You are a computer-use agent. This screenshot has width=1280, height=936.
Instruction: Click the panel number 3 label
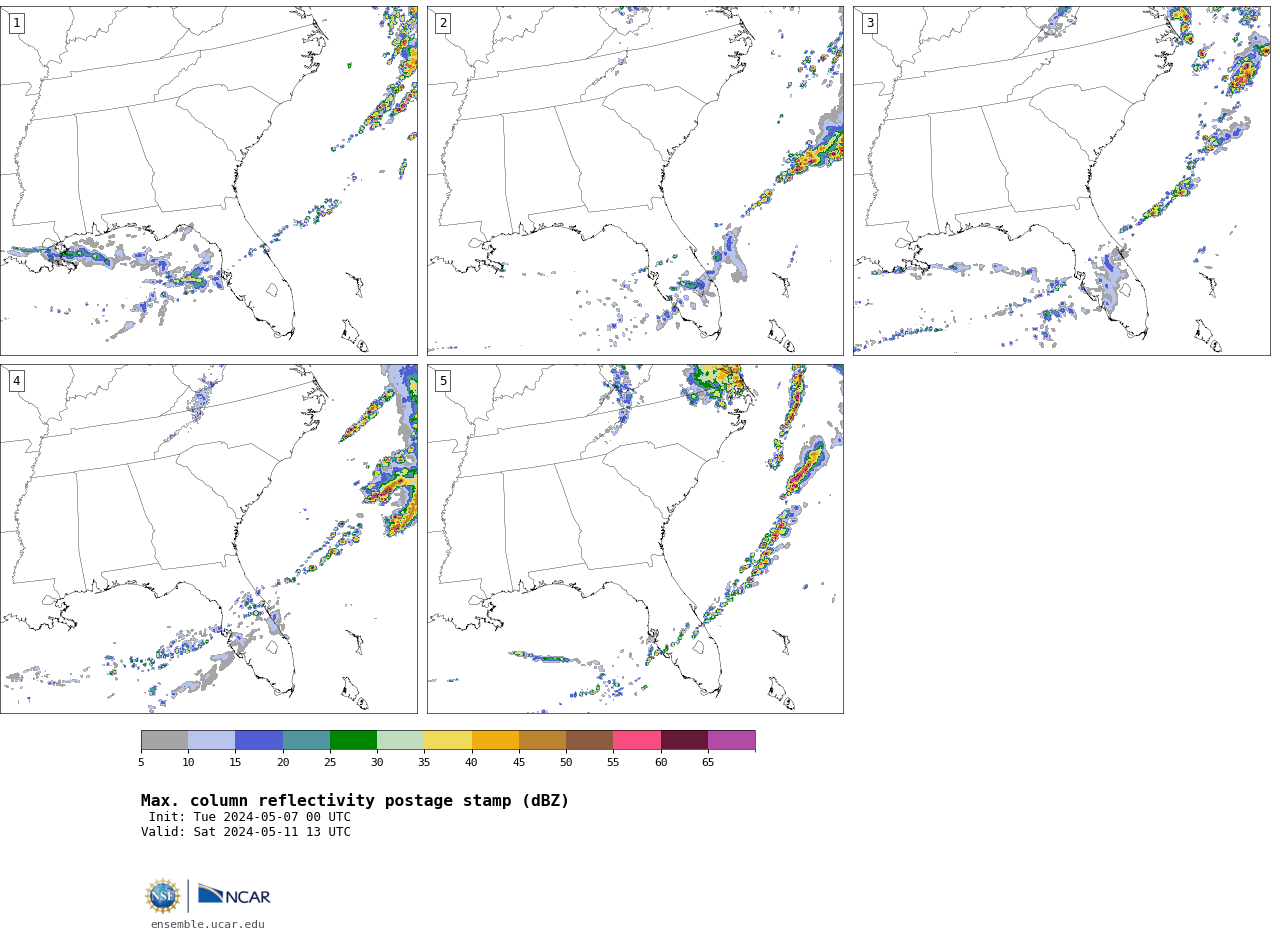869,23
